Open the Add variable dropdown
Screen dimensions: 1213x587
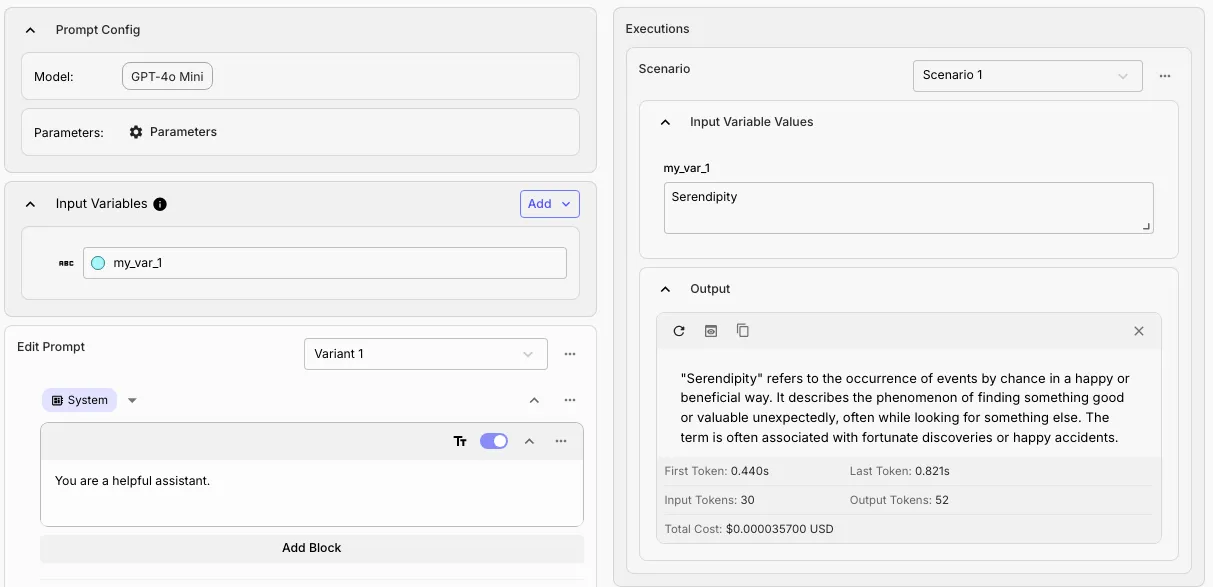tap(550, 204)
